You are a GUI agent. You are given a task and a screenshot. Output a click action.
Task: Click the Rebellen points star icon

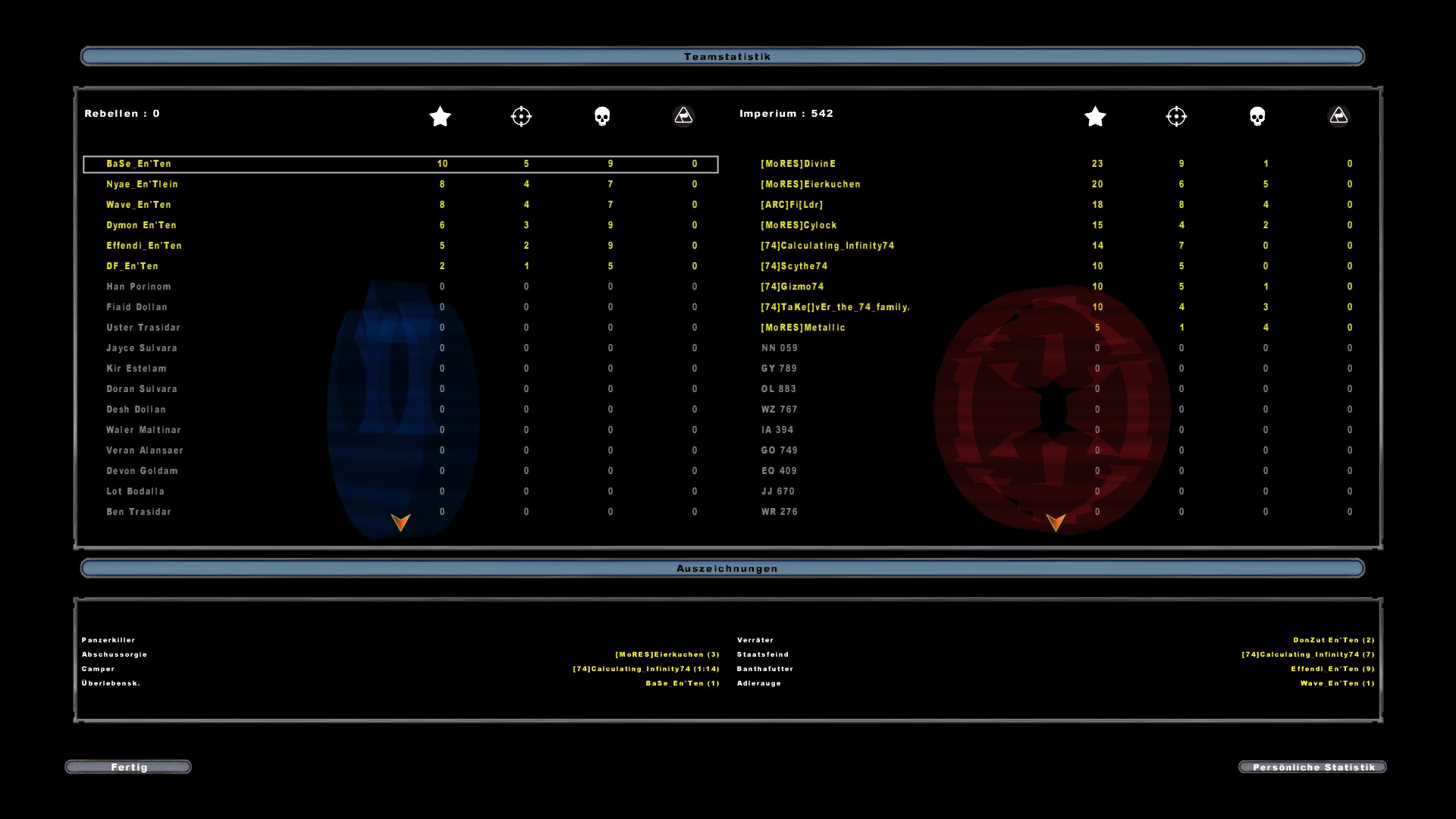click(440, 116)
